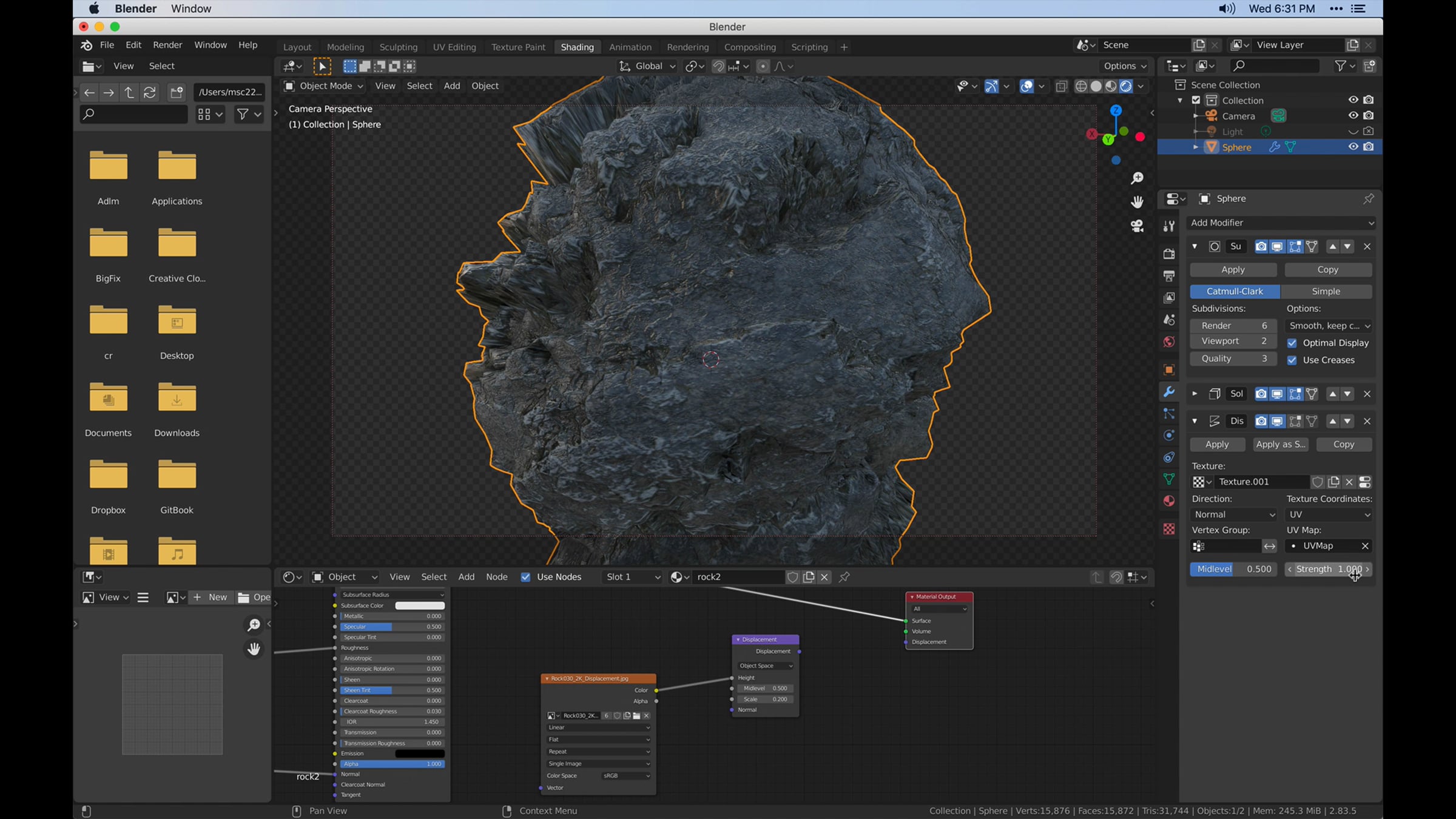Click Apply as Shape Key button
The width and height of the screenshot is (1456, 819).
[x=1281, y=445]
